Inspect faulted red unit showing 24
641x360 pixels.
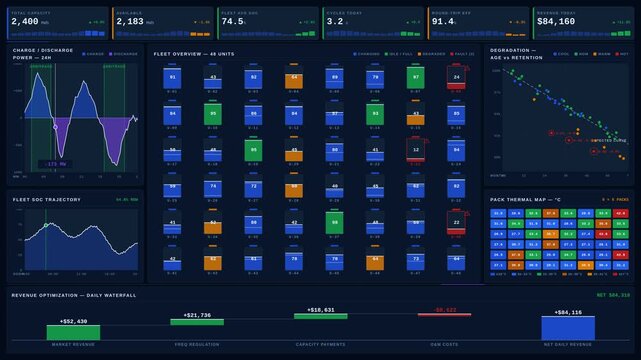(x=456, y=77)
